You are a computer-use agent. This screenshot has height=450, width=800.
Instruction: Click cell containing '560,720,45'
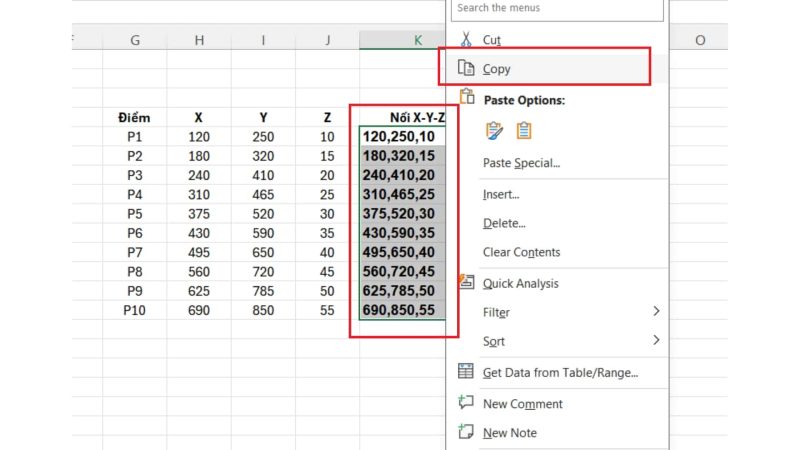403,272
